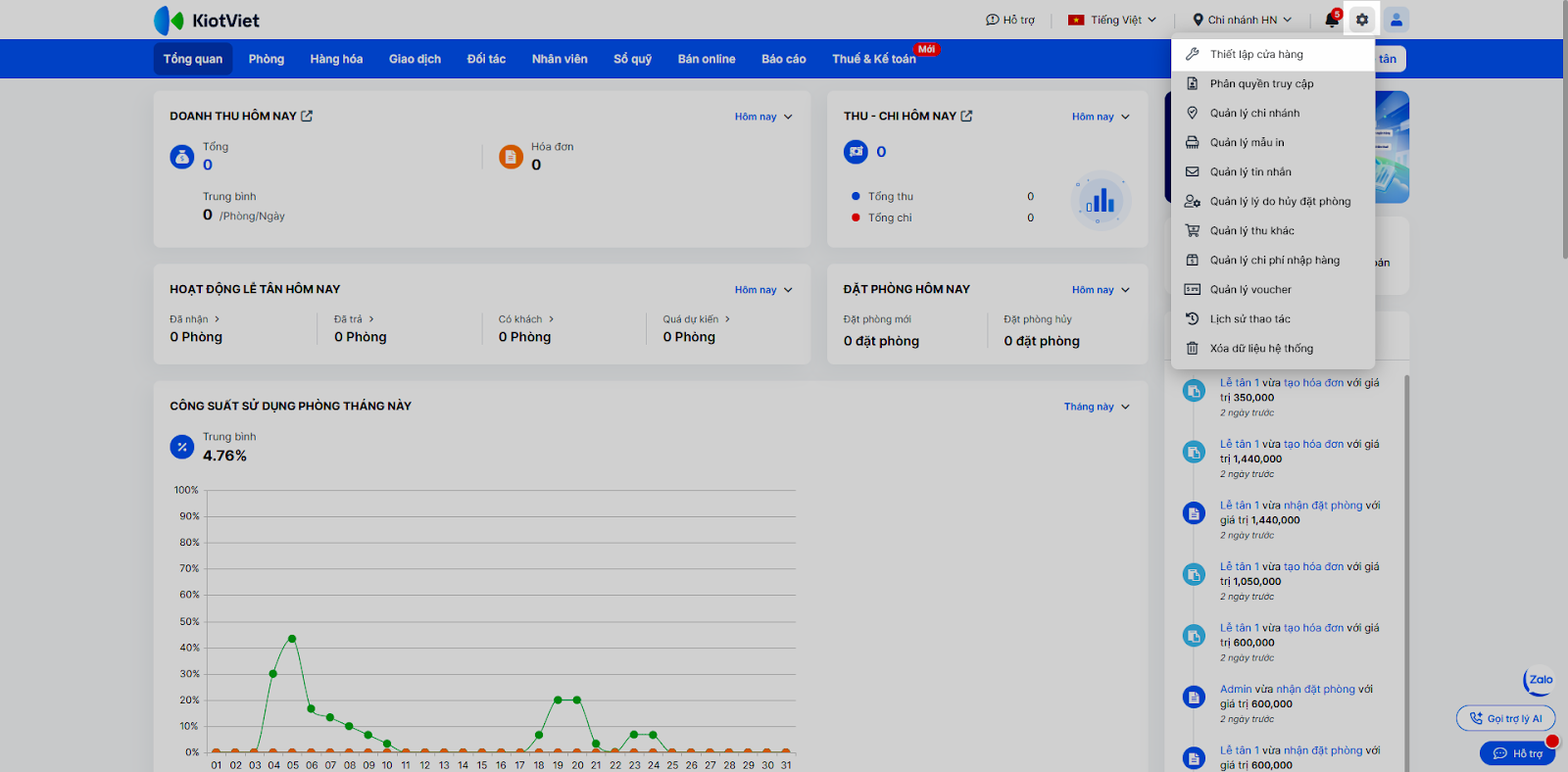Click the Xóa dữ liệu trash icon
The height and width of the screenshot is (772, 1568).
tap(1193, 348)
